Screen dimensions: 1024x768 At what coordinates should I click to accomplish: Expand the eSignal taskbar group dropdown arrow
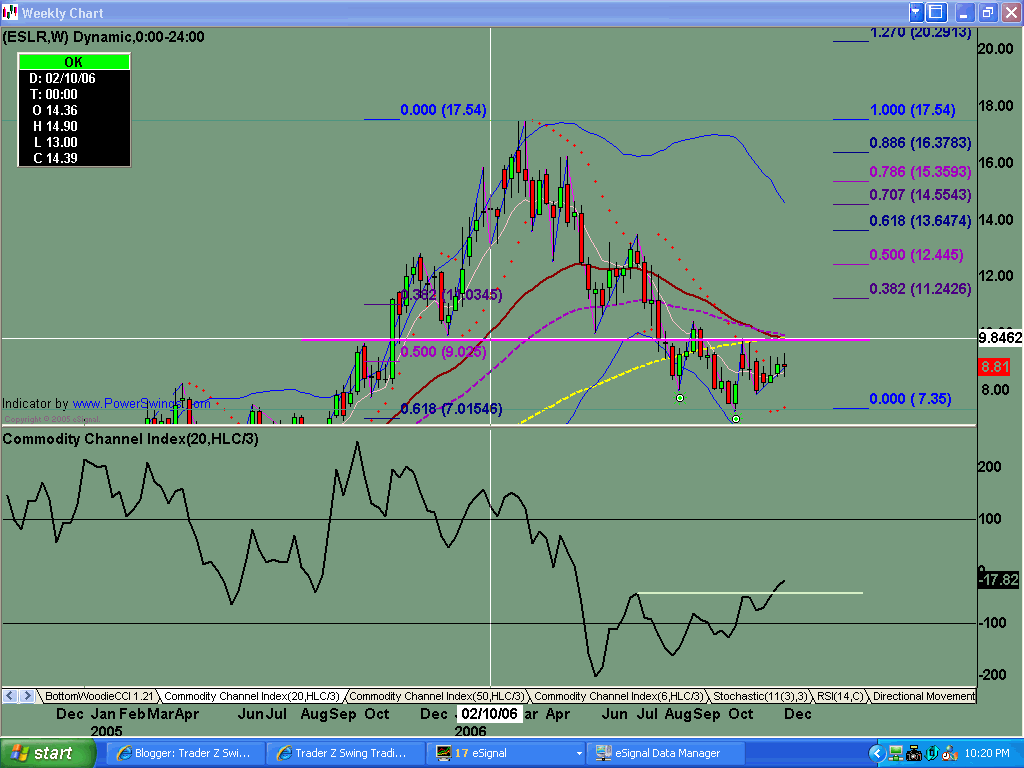pos(579,754)
